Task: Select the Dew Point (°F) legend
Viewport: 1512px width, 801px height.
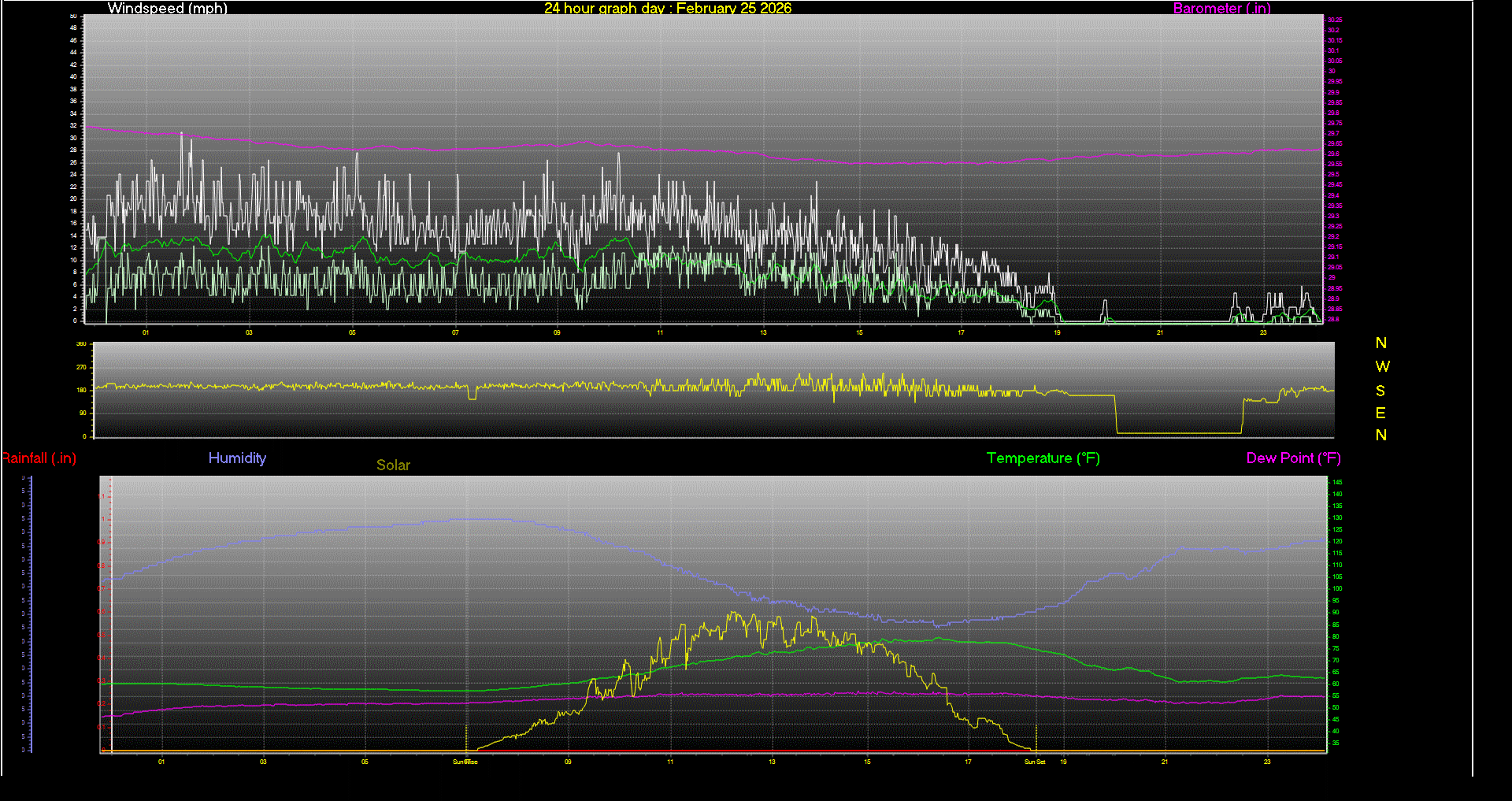Action: [x=1293, y=458]
